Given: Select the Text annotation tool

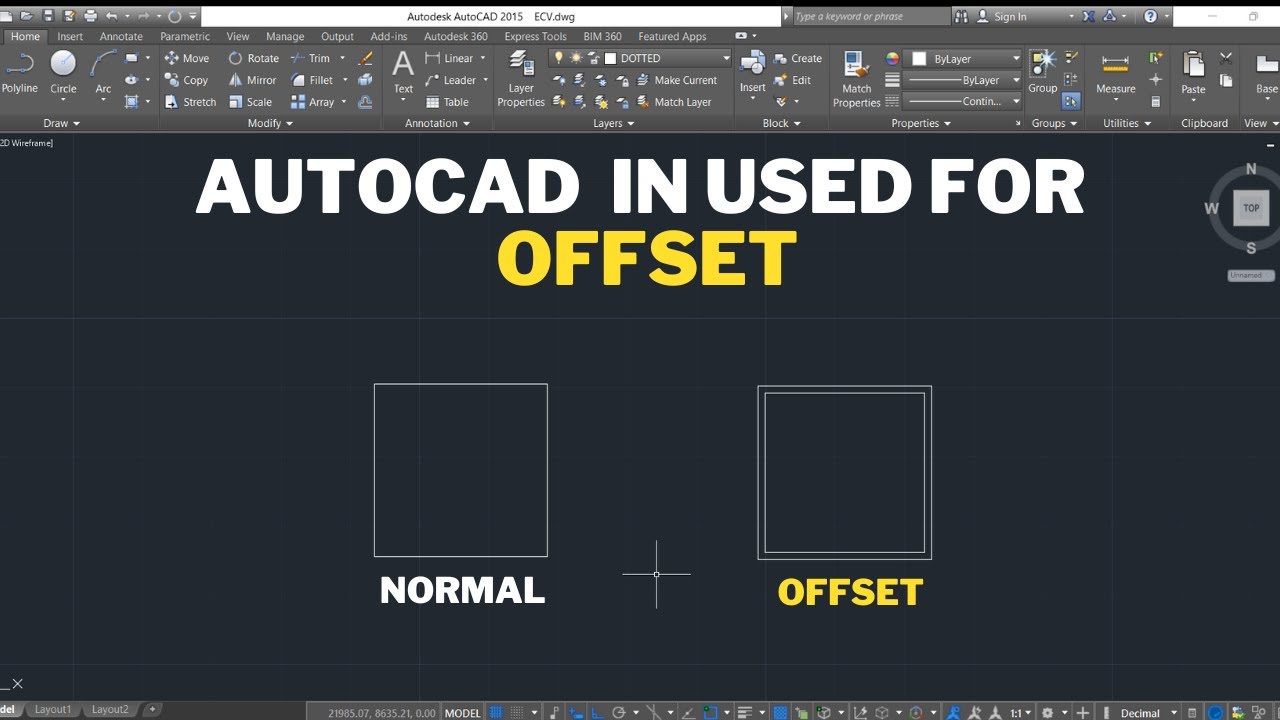Looking at the screenshot, I should pyautogui.click(x=403, y=72).
